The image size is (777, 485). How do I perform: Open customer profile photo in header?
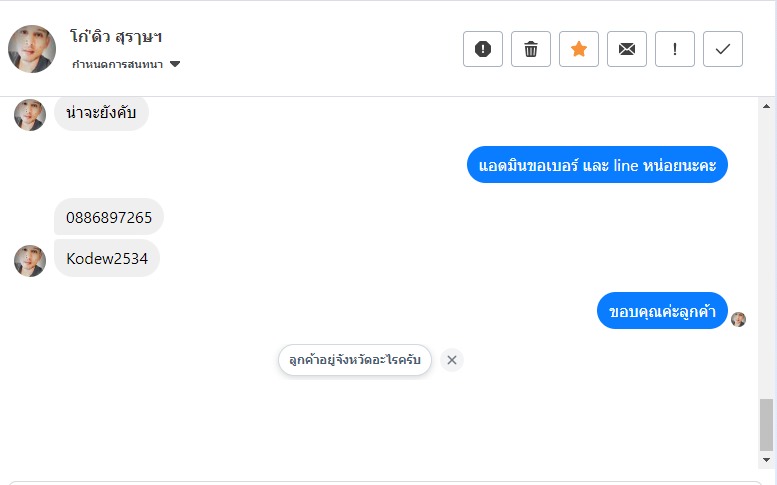point(32,49)
